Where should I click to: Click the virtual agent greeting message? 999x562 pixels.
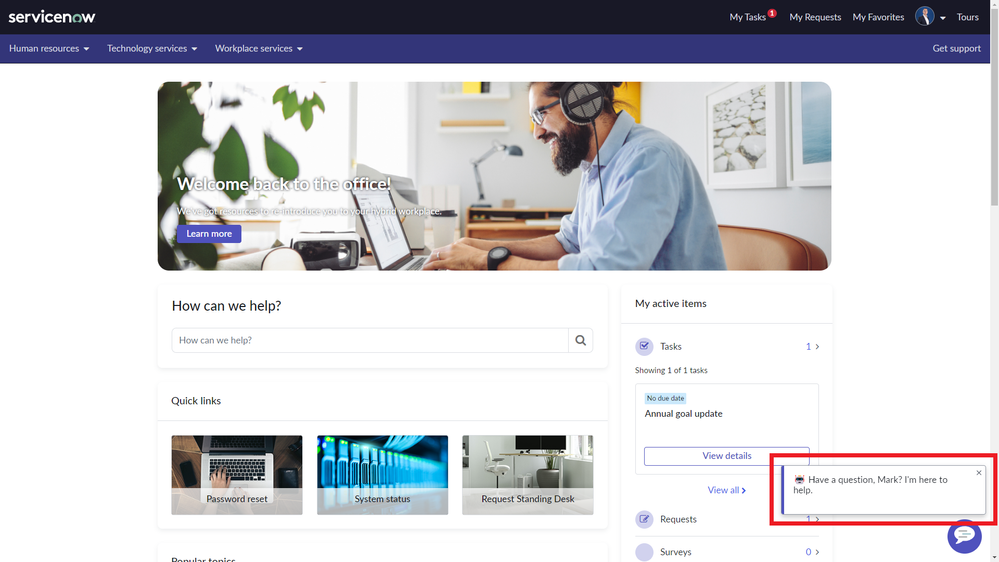coord(870,485)
